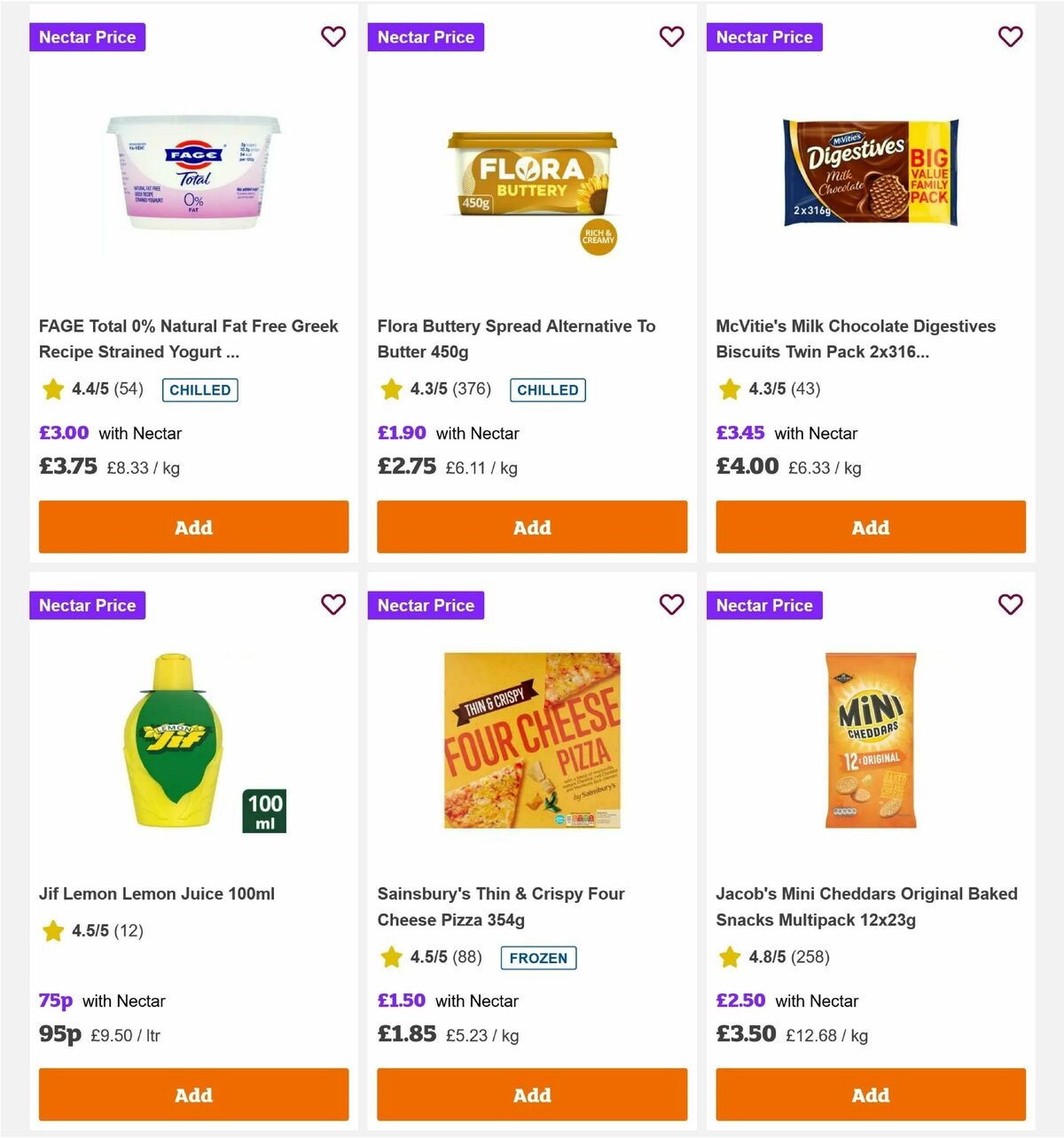The image size is (1064, 1138).
Task: Click FROZEN badge on the pizza product
Action: coord(538,958)
